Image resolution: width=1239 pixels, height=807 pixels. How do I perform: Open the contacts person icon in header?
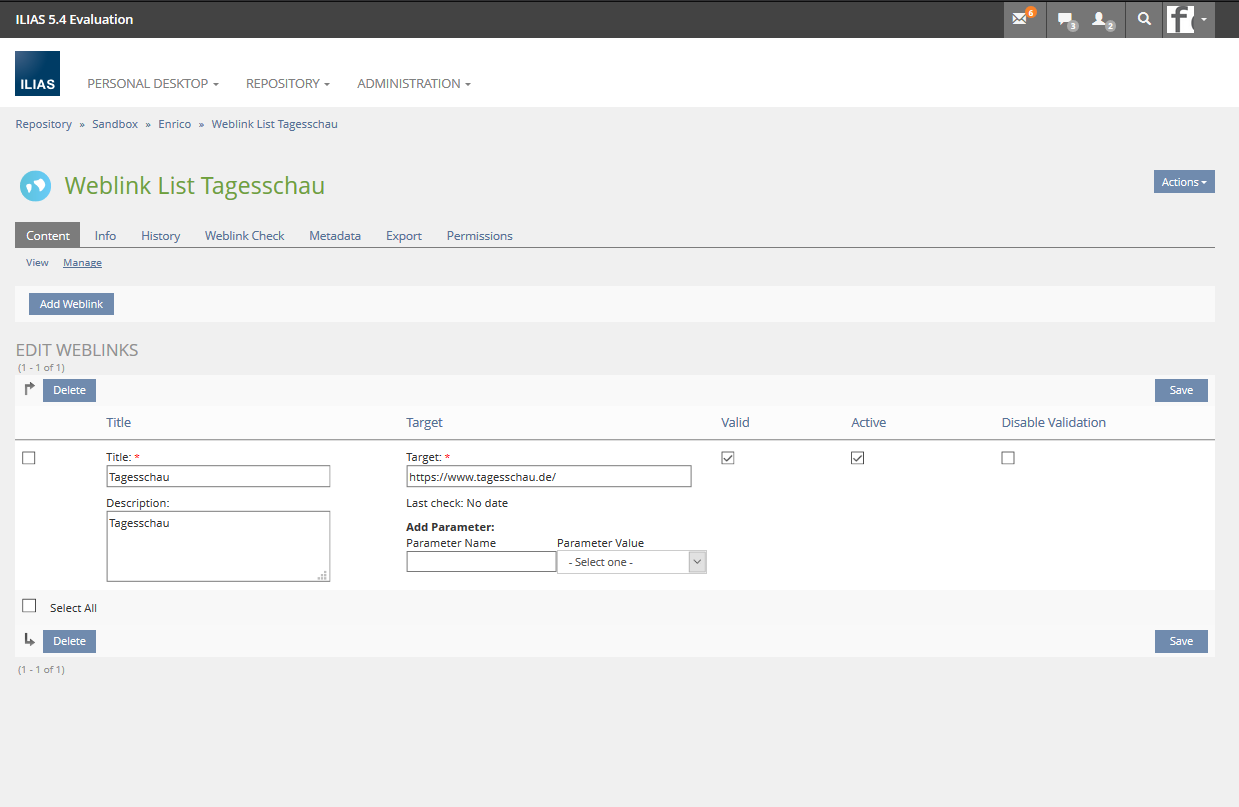[1102, 19]
